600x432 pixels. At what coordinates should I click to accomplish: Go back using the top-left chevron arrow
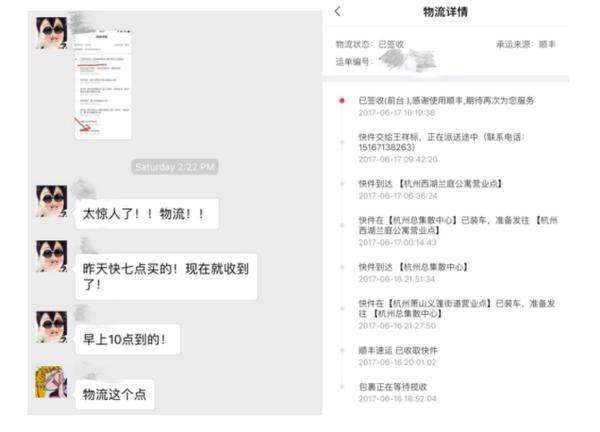click(338, 12)
